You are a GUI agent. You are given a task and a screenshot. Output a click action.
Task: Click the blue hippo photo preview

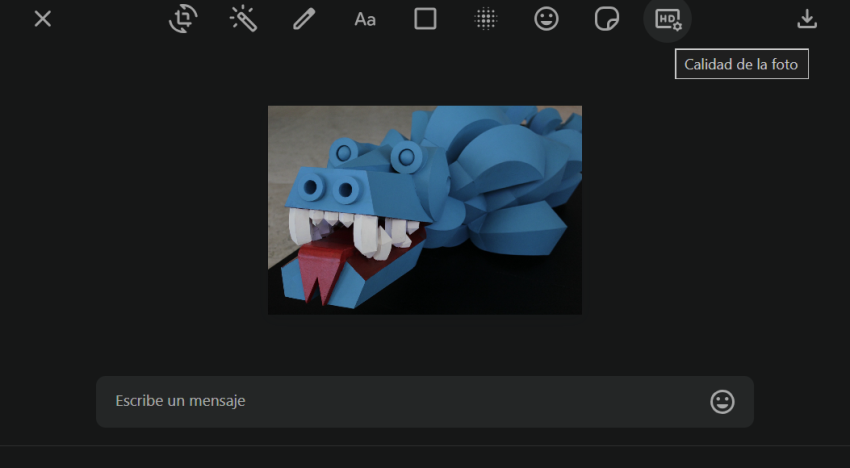coord(424,210)
